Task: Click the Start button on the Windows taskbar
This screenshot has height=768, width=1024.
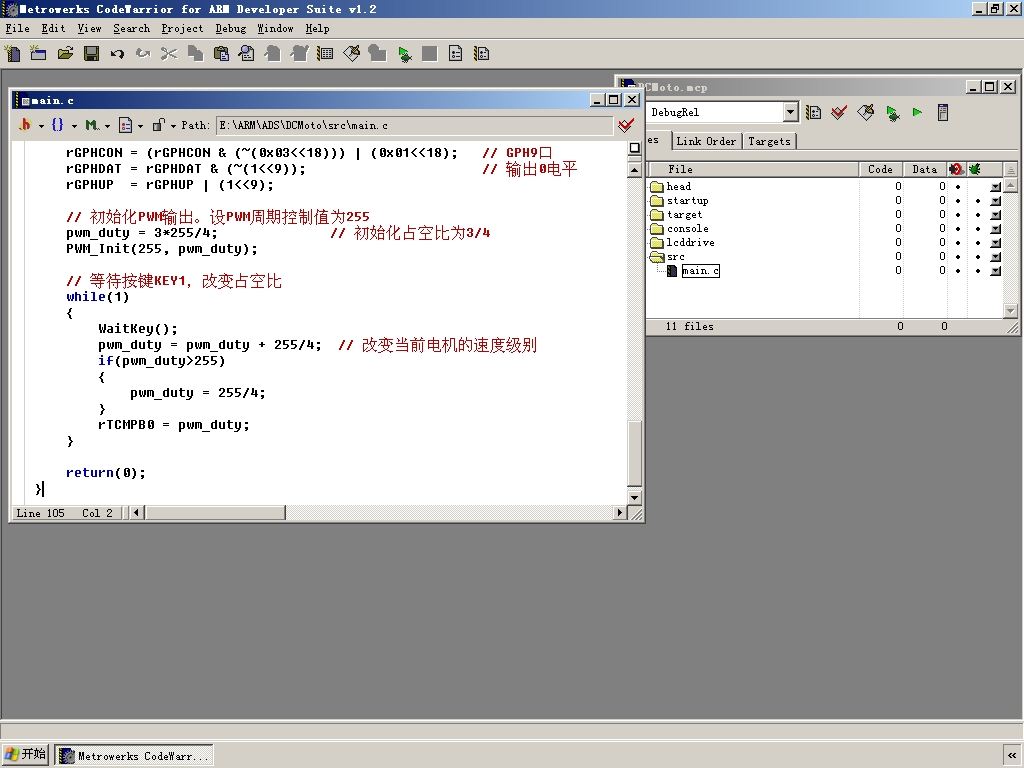Action: tap(25, 754)
